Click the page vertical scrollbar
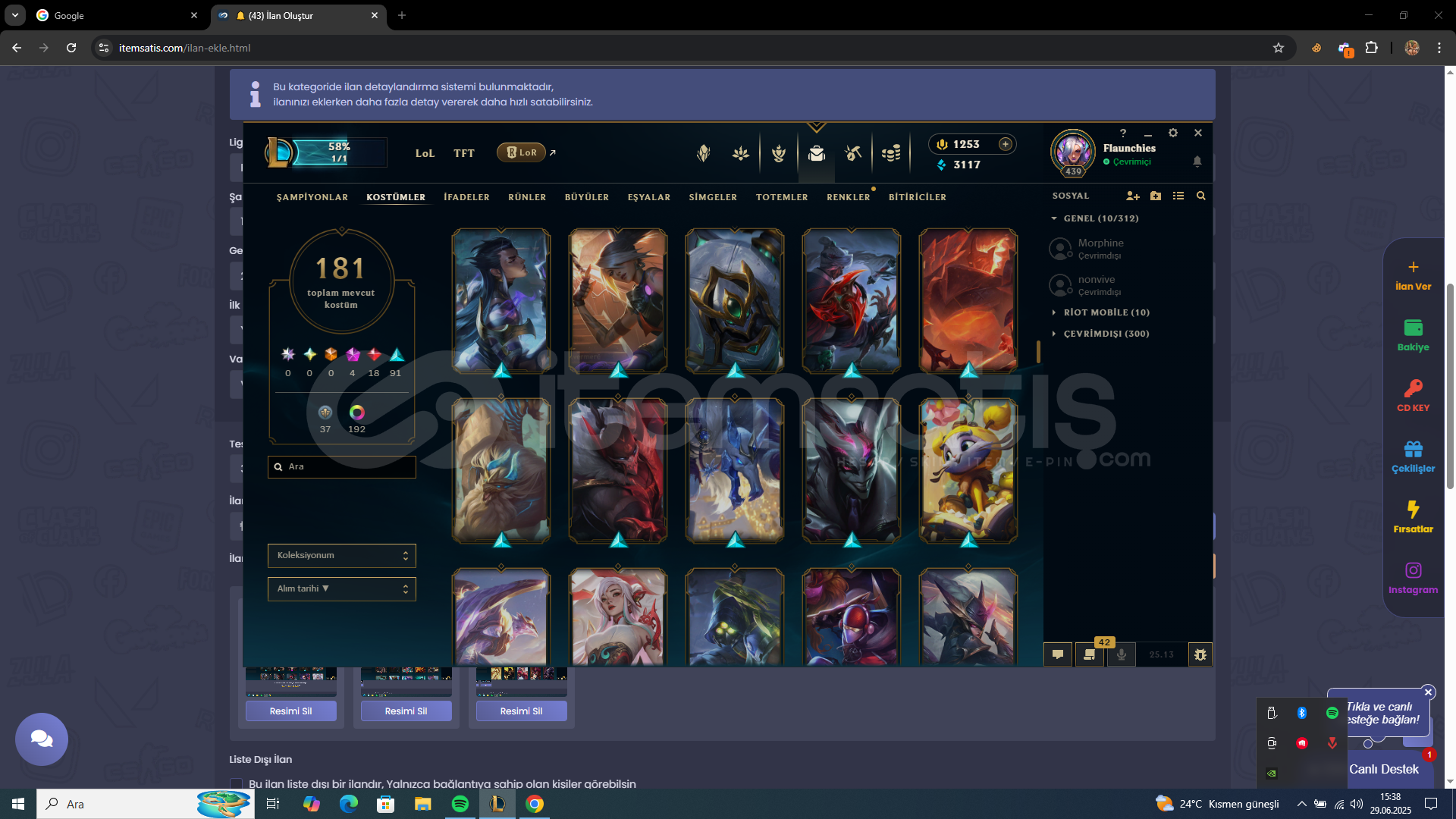Viewport: 1456px width, 819px height. click(1450, 387)
